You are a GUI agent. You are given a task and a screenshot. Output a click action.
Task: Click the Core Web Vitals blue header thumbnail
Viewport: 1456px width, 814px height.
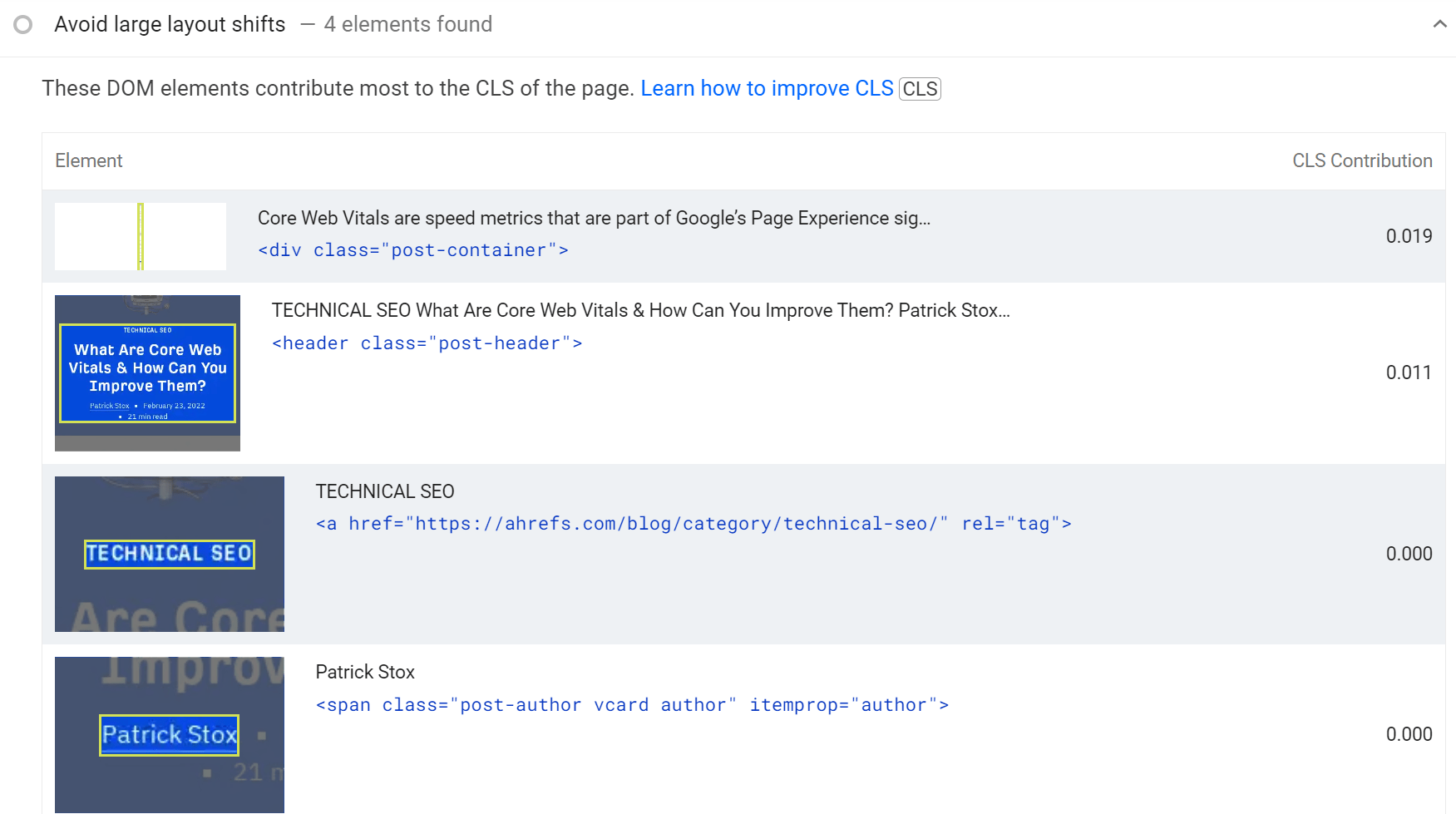147,372
